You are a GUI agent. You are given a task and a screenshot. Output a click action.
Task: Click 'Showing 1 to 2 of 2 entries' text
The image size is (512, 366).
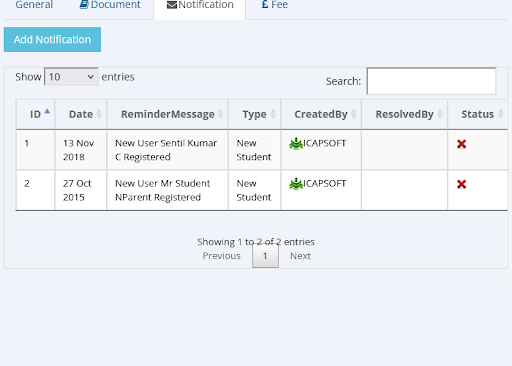[x=256, y=242]
